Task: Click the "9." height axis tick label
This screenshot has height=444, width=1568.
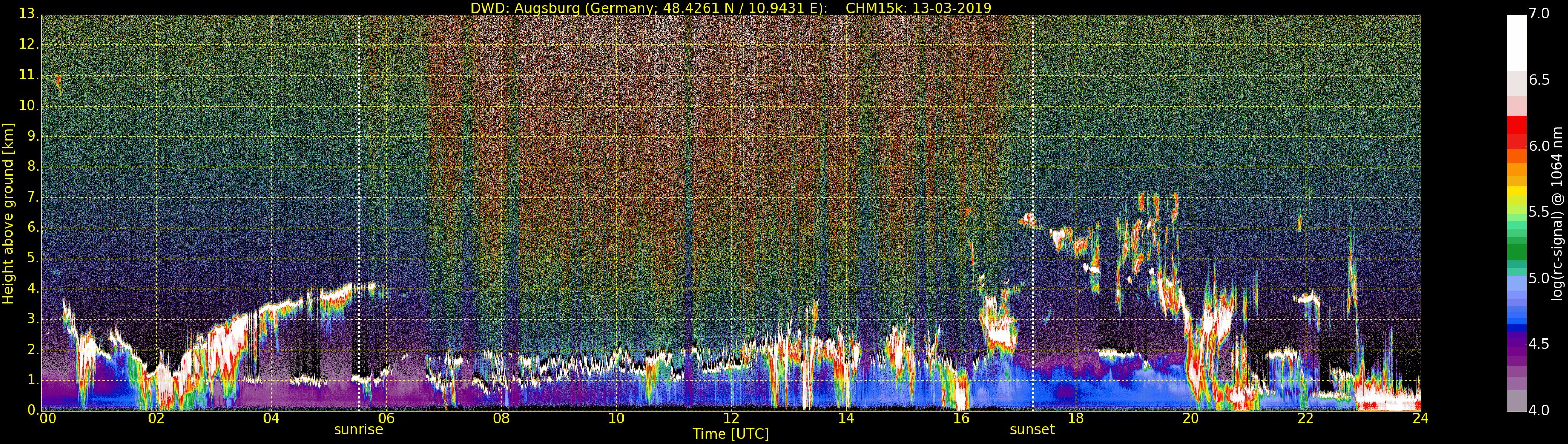Action: point(33,136)
